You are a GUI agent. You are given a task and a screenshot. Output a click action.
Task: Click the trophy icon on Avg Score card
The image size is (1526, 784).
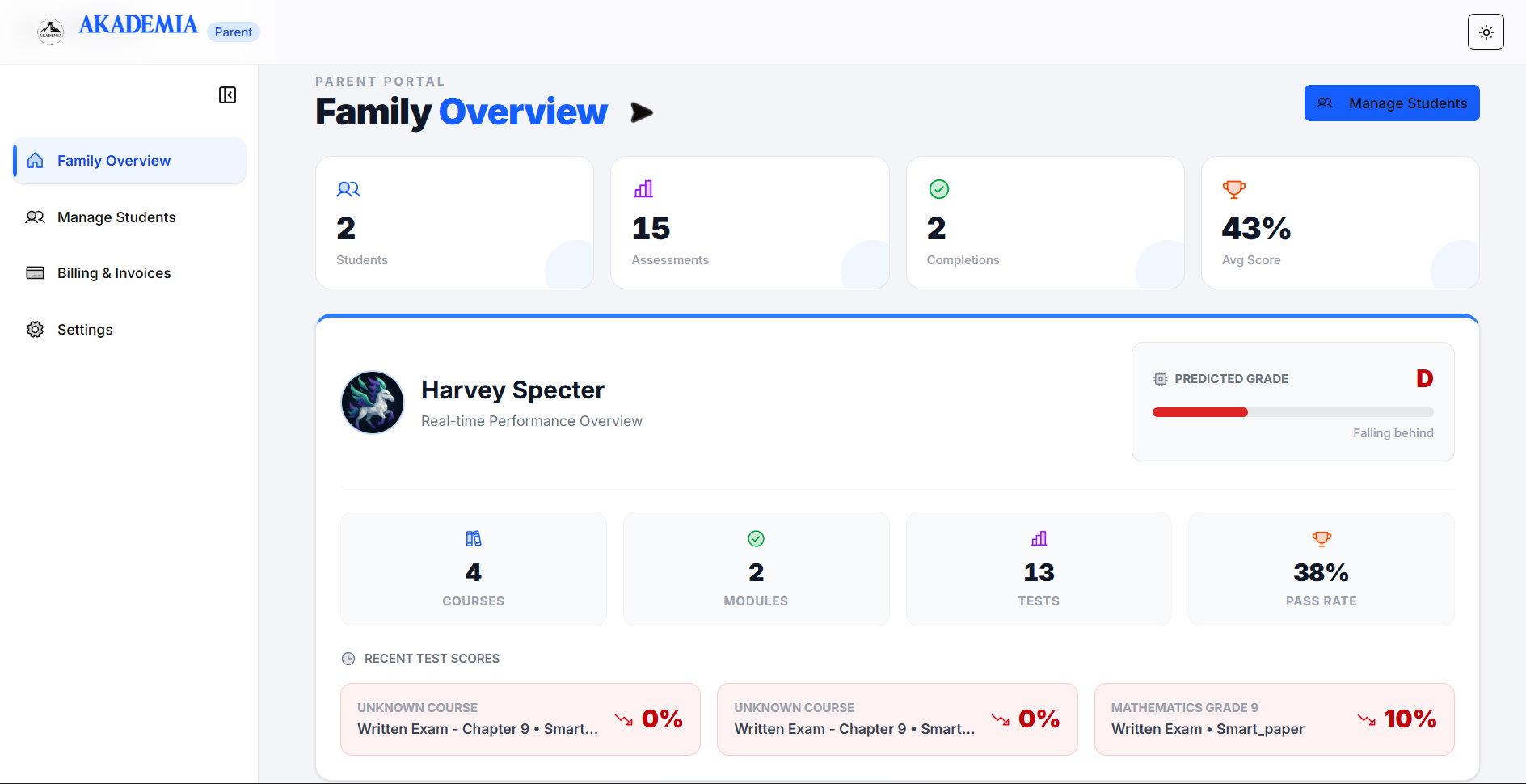(x=1234, y=189)
